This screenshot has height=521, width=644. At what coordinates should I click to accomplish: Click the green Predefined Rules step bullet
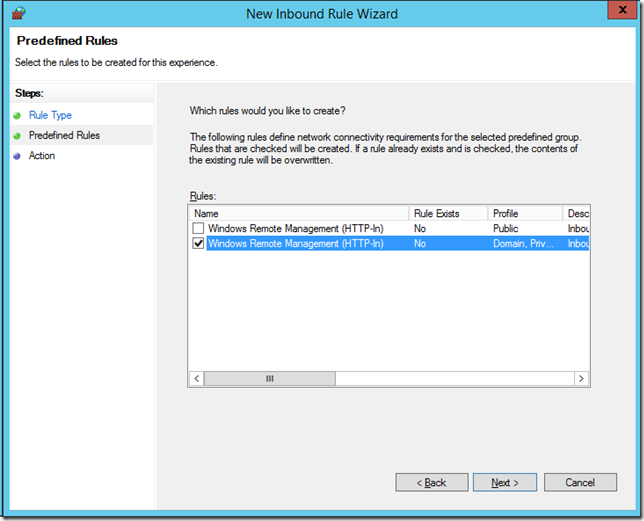[17, 136]
